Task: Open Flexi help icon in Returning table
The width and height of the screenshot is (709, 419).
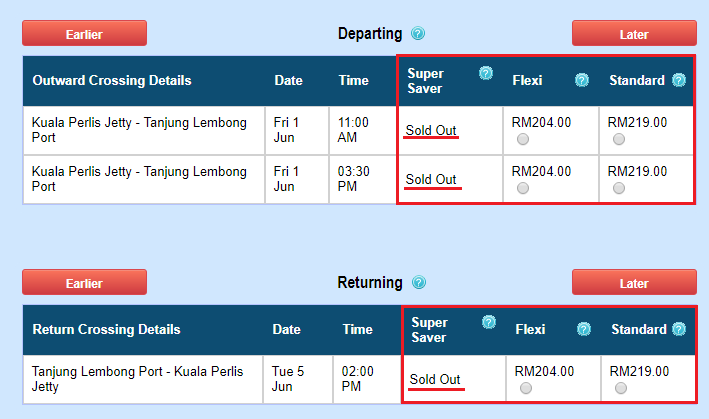Action: (x=584, y=329)
